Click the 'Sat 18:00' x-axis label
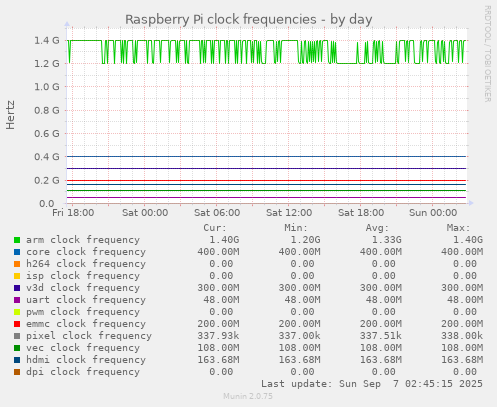Screen dimensions: 497x407 (361, 213)
